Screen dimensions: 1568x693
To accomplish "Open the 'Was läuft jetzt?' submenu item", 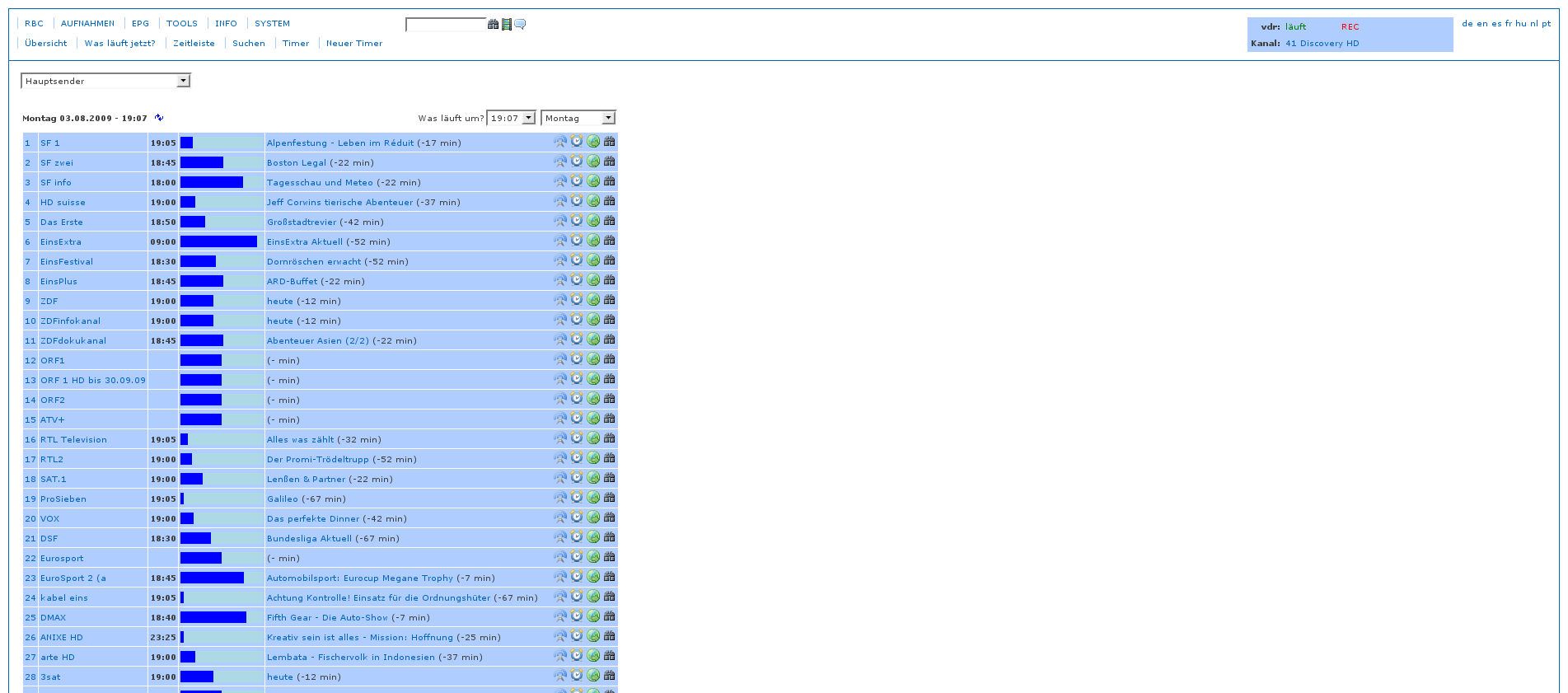I will coord(119,44).
